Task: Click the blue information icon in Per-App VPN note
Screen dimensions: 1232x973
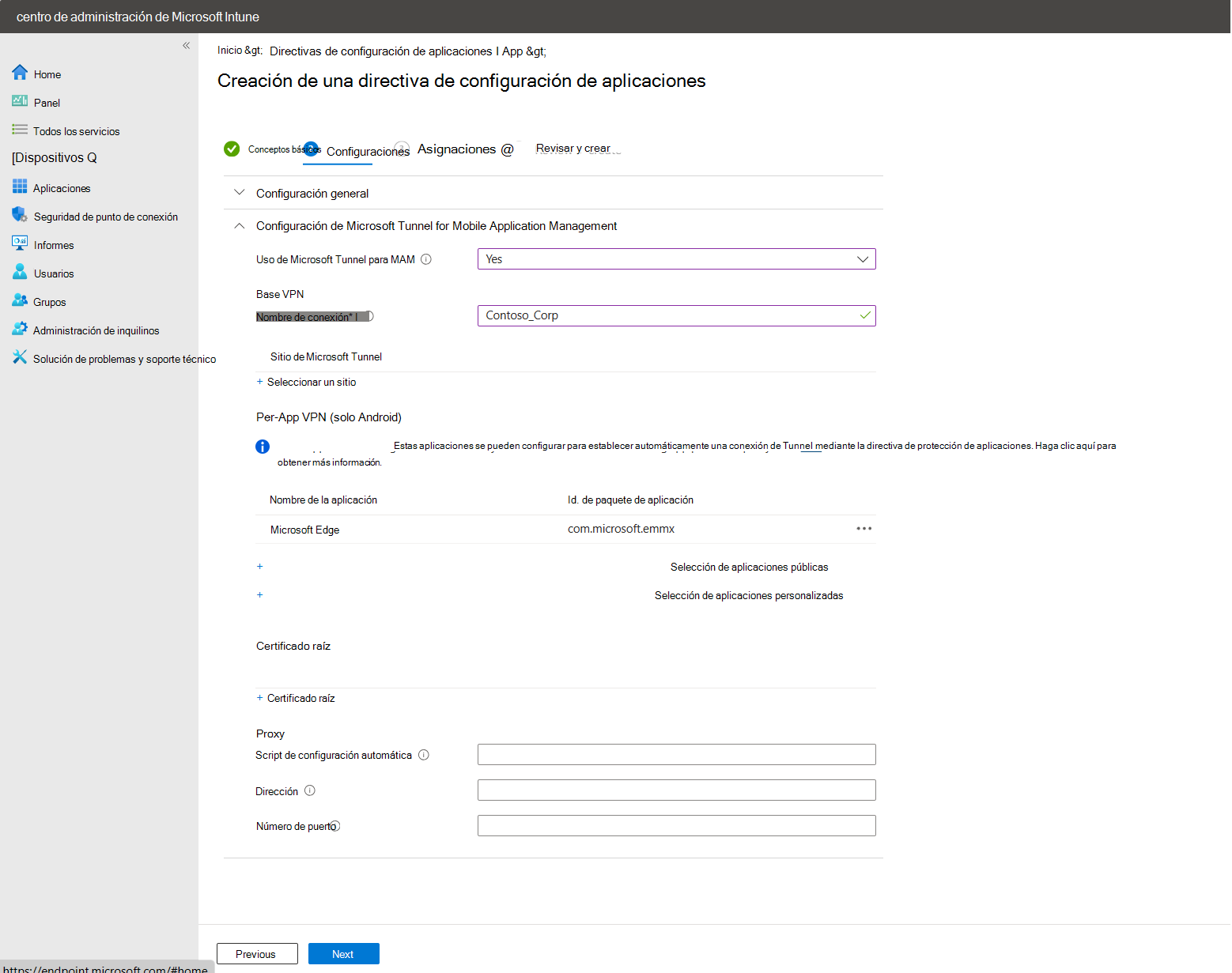Action: click(x=263, y=447)
